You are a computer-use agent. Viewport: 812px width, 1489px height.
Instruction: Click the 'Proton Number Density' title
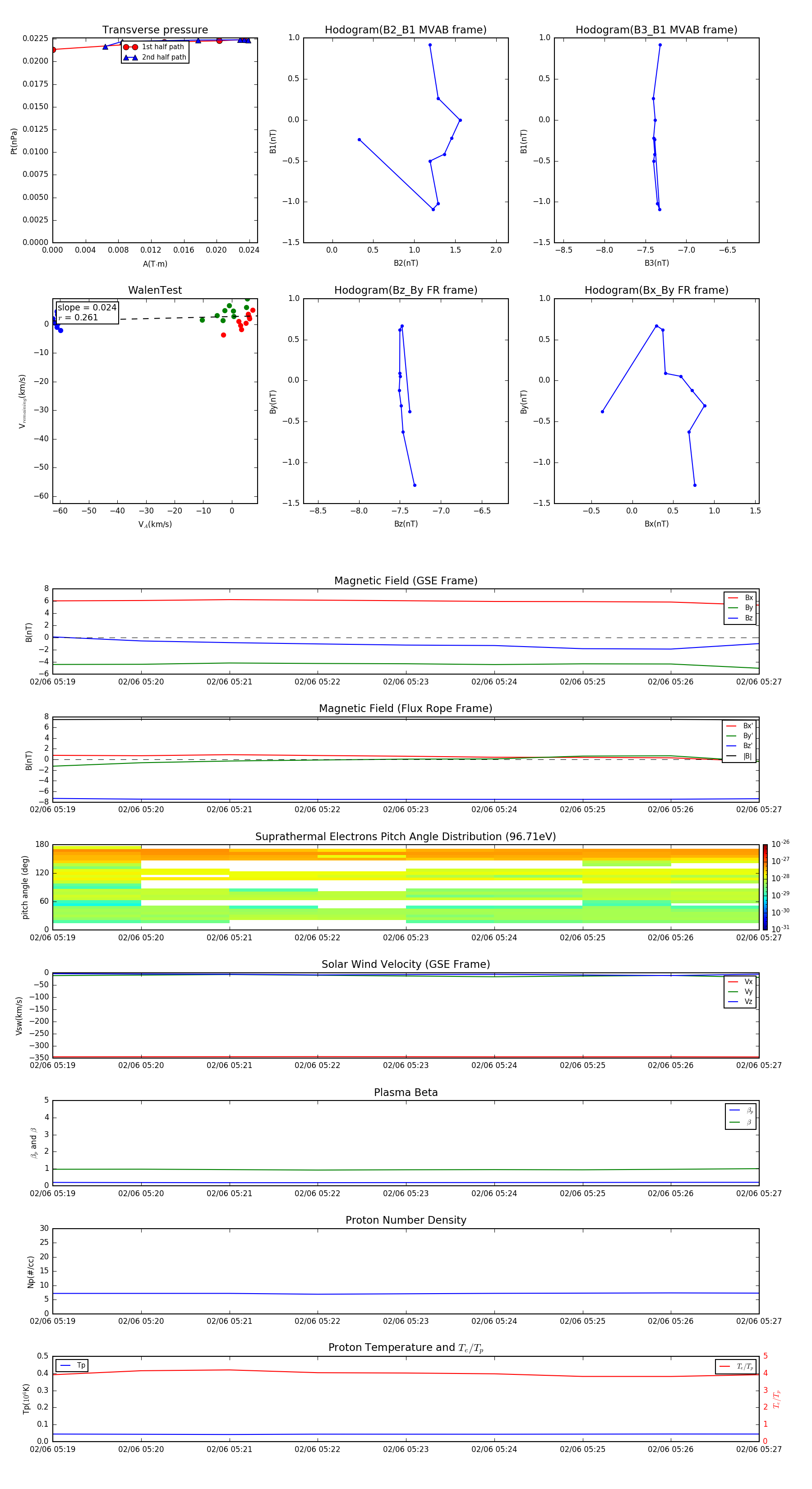pos(406,1220)
